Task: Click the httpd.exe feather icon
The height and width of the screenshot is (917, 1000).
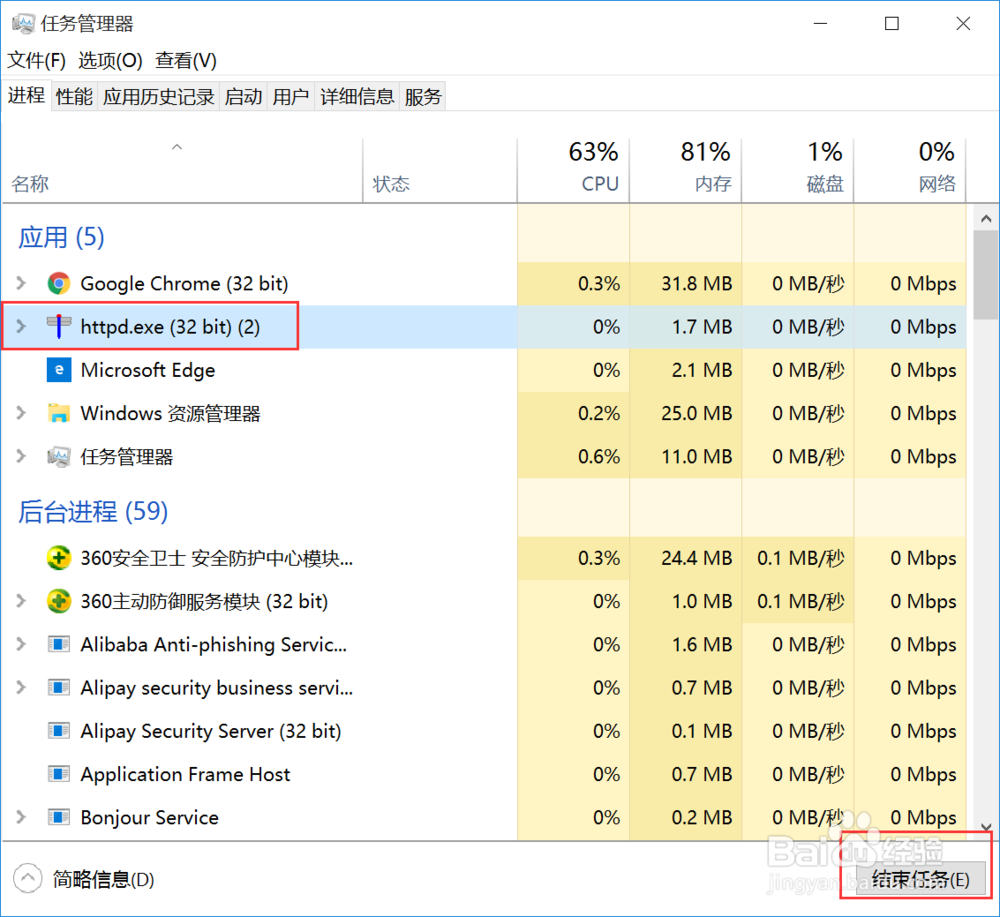Action: tap(59, 326)
